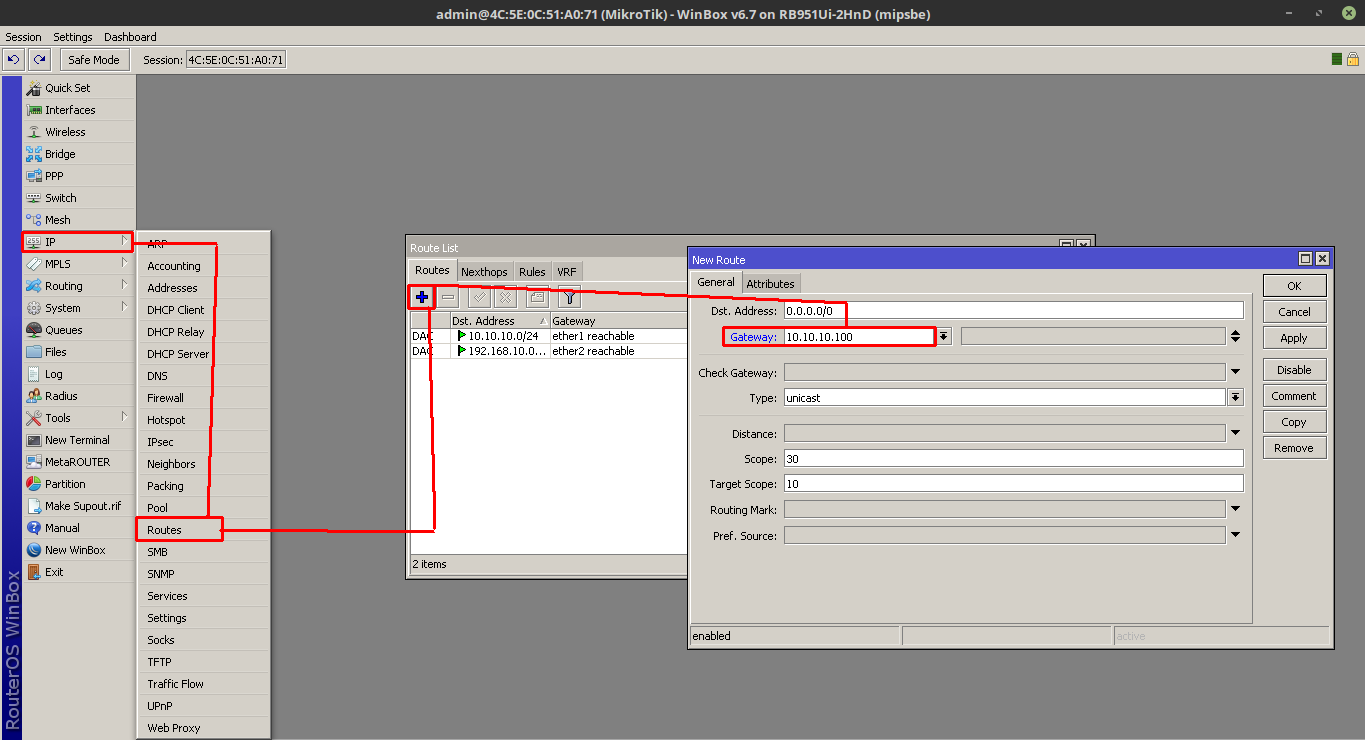Open the Gateway field dropdown arrow

pos(943,337)
